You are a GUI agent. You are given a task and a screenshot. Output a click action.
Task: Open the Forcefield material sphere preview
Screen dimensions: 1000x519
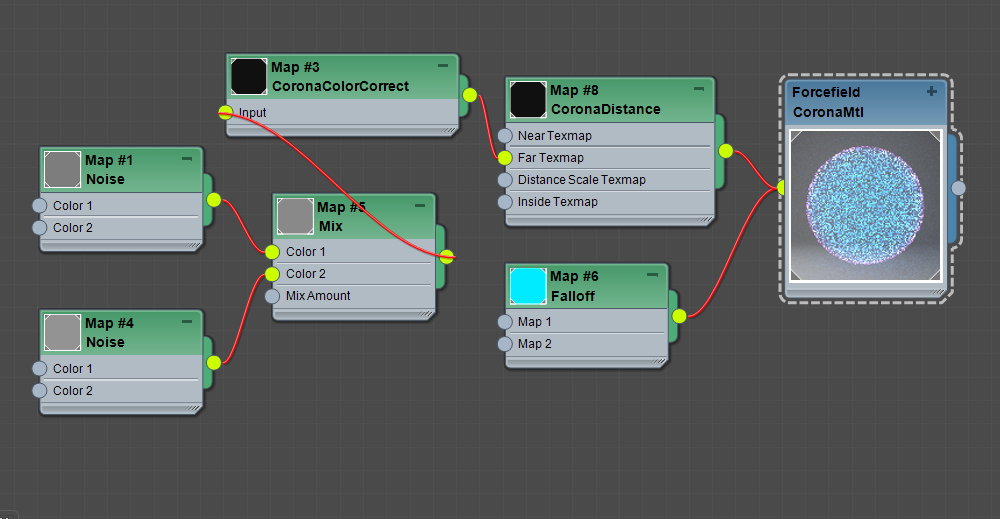click(865, 205)
